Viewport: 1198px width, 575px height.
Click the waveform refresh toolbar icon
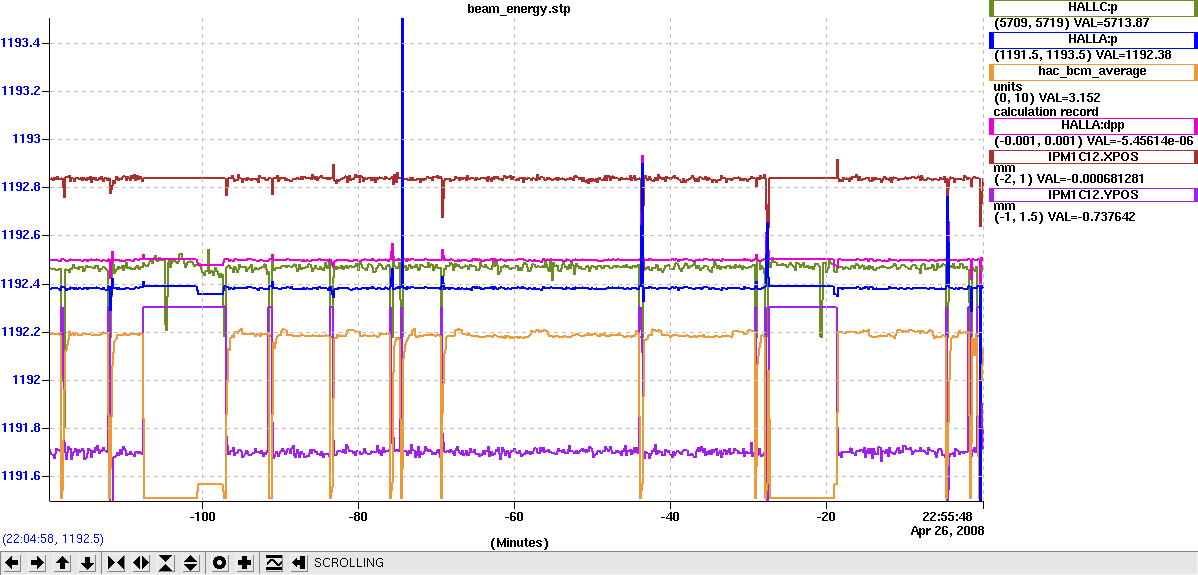[274, 563]
